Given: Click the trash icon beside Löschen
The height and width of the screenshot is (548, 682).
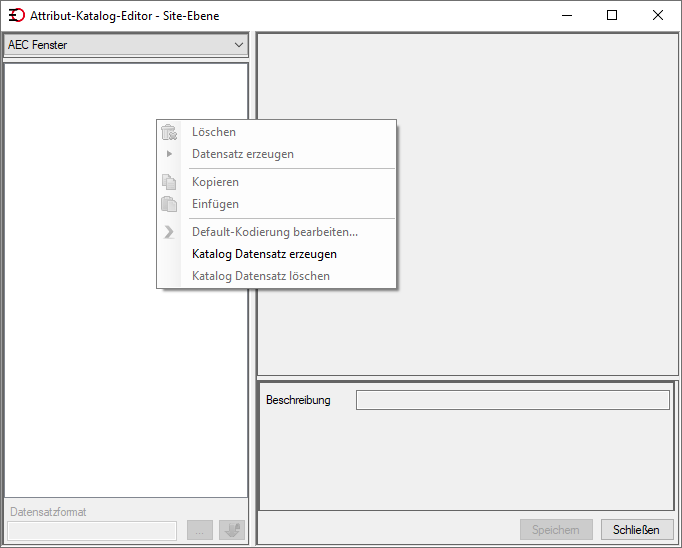Looking at the screenshot, I should [x=169, y=132].
